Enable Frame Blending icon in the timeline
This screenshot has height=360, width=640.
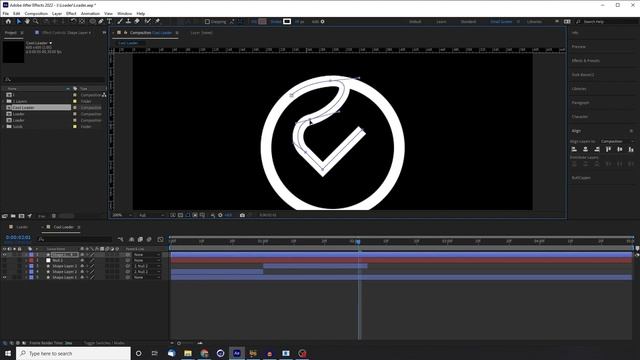140,239
